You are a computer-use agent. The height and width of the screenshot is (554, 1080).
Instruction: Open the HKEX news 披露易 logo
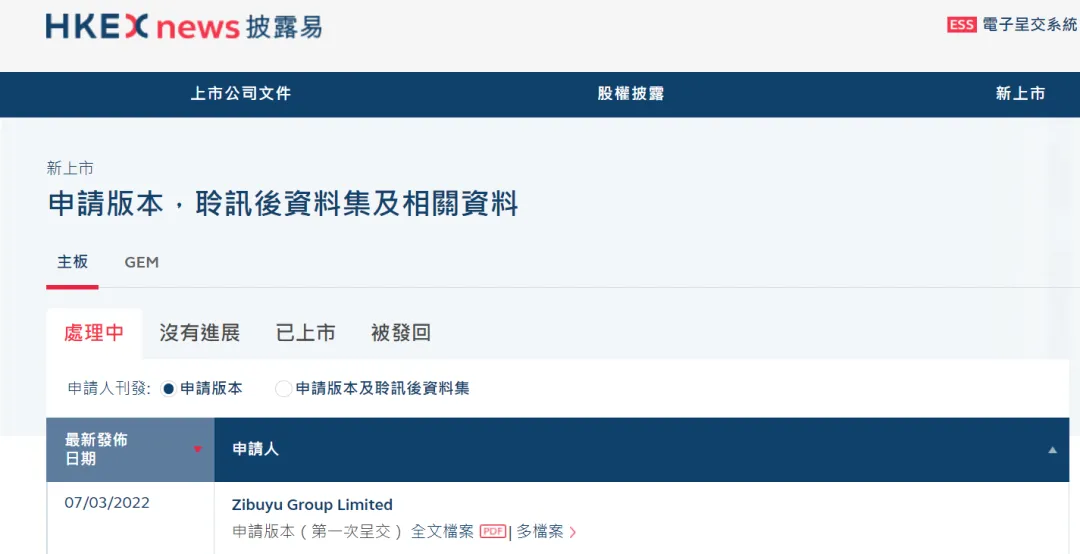[x=183, y=27]
